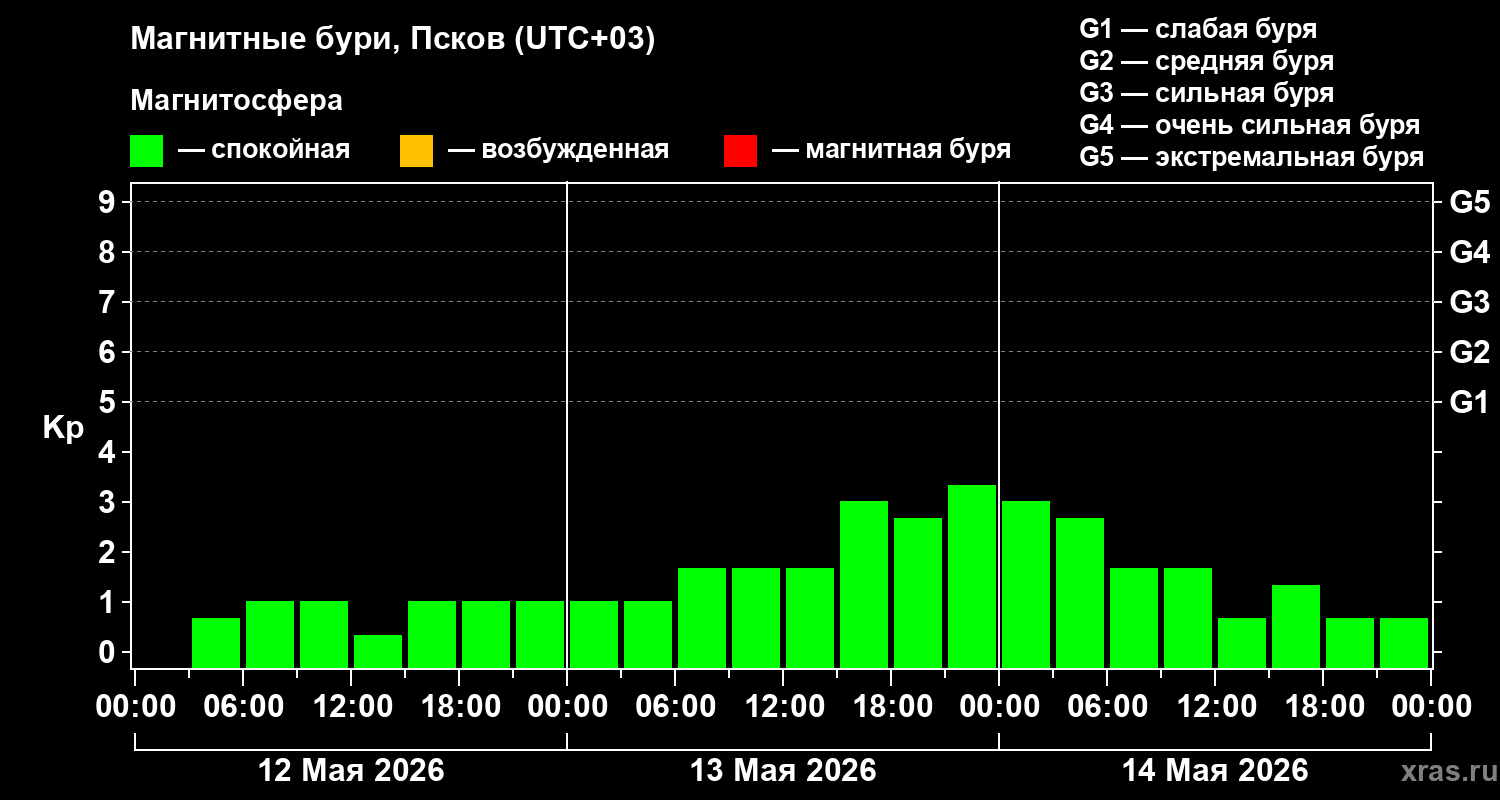Click the 13 May 15:00–18:00 bar at Kp 3
Screen dimensions: 1500x800
864,584
